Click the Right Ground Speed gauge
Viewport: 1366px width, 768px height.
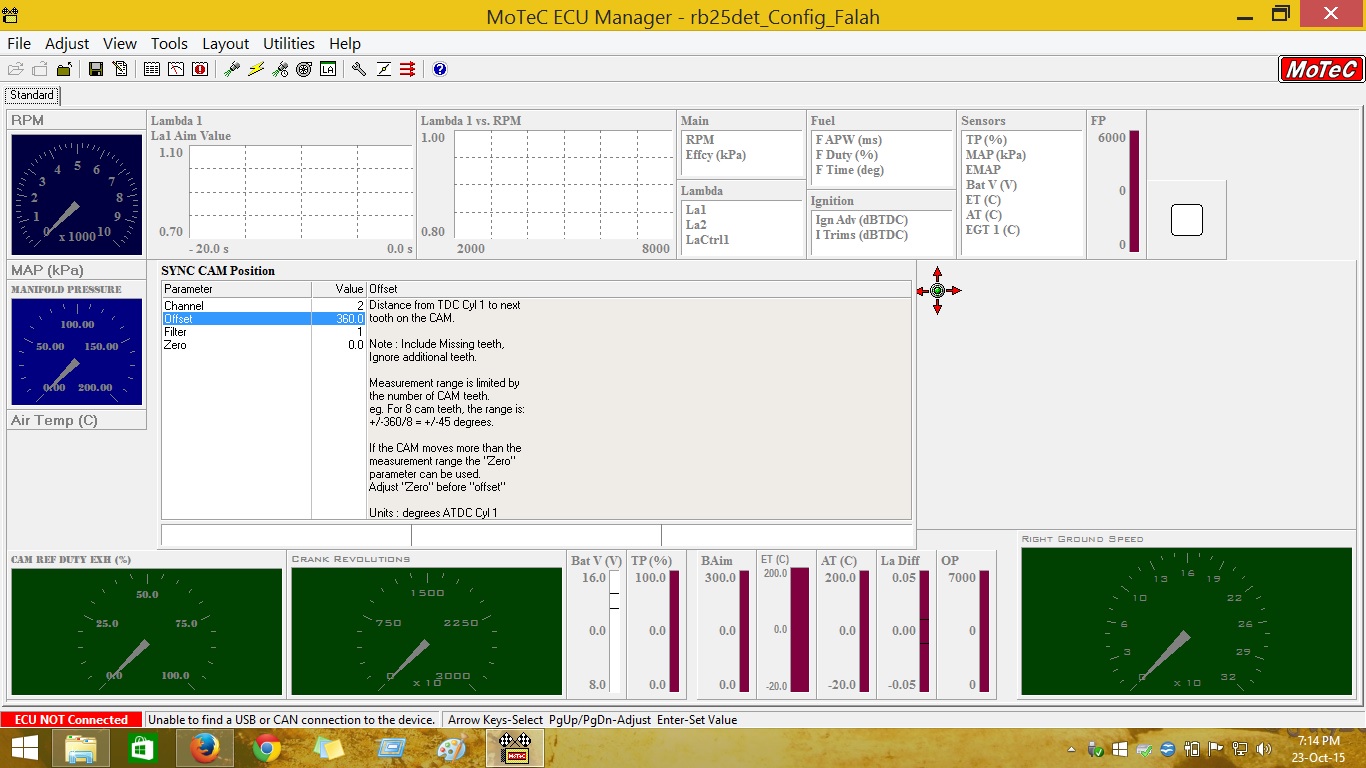coord(1186,620)
